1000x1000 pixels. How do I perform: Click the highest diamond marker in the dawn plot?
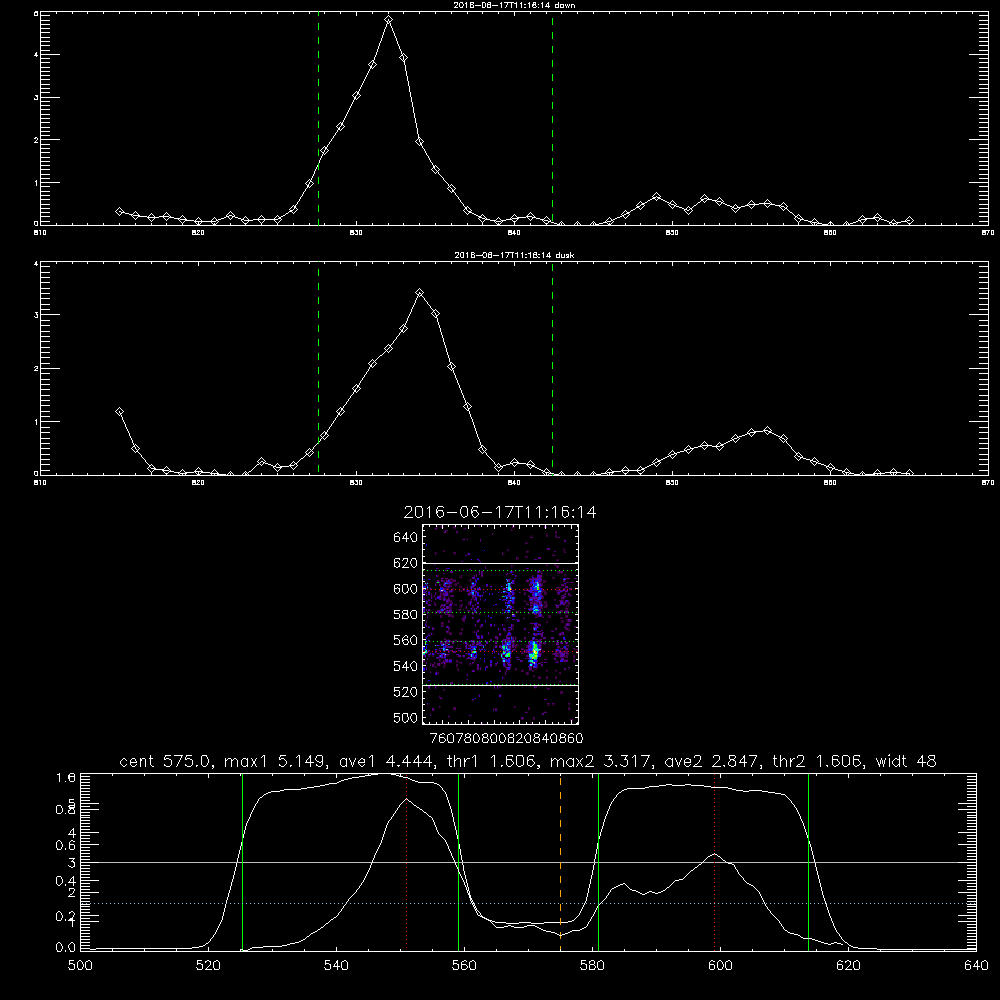[x=388, y=20]
